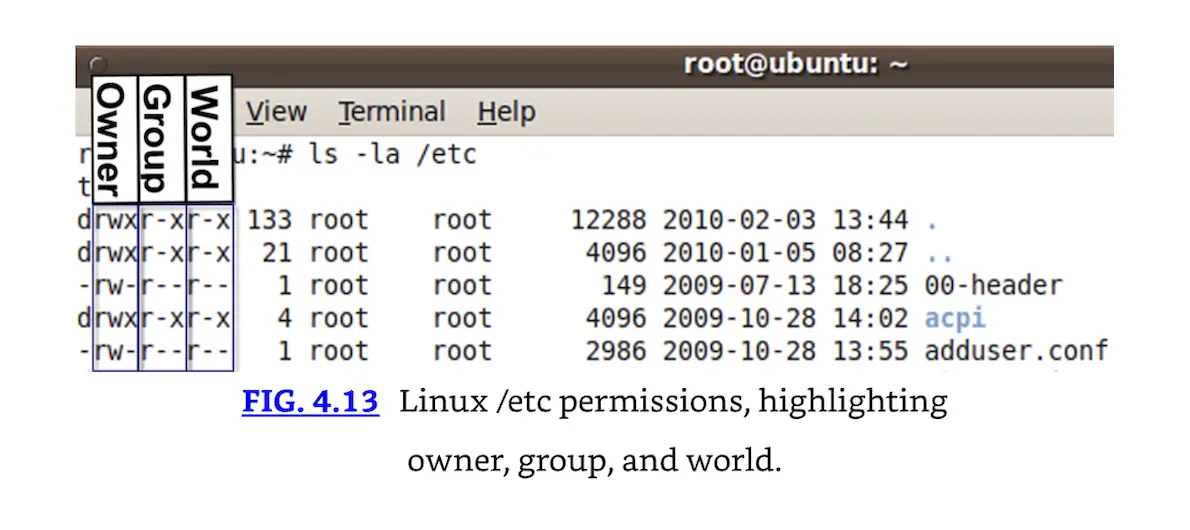Click the 00-header file name
The width and height of the screenshot is (1190, 530).
993,285
